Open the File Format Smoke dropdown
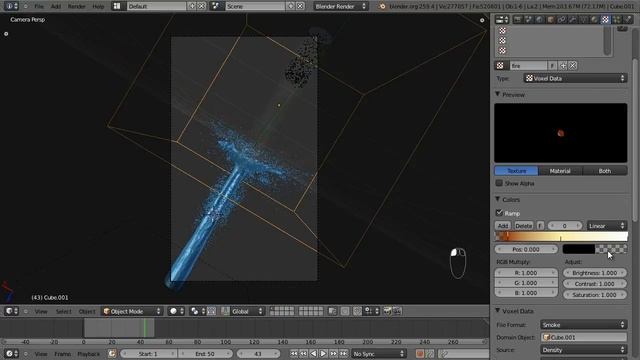The width and height of the screenshot is (640, 360). point(584,325)
